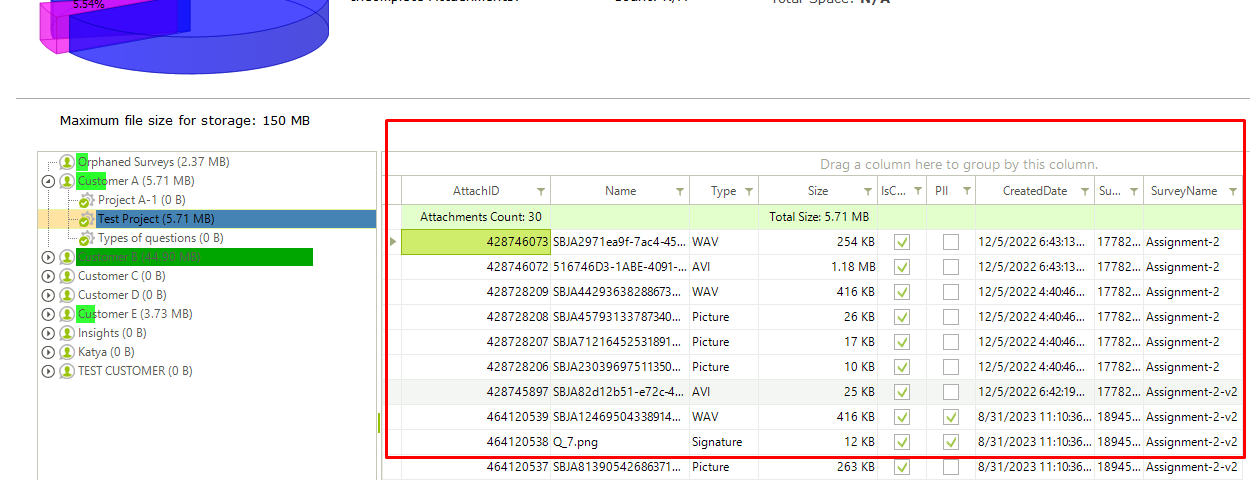1250x480 pixels.
Task: Click the user icon beside TEST CUSTOMER
Action: [x=67, y=371]
